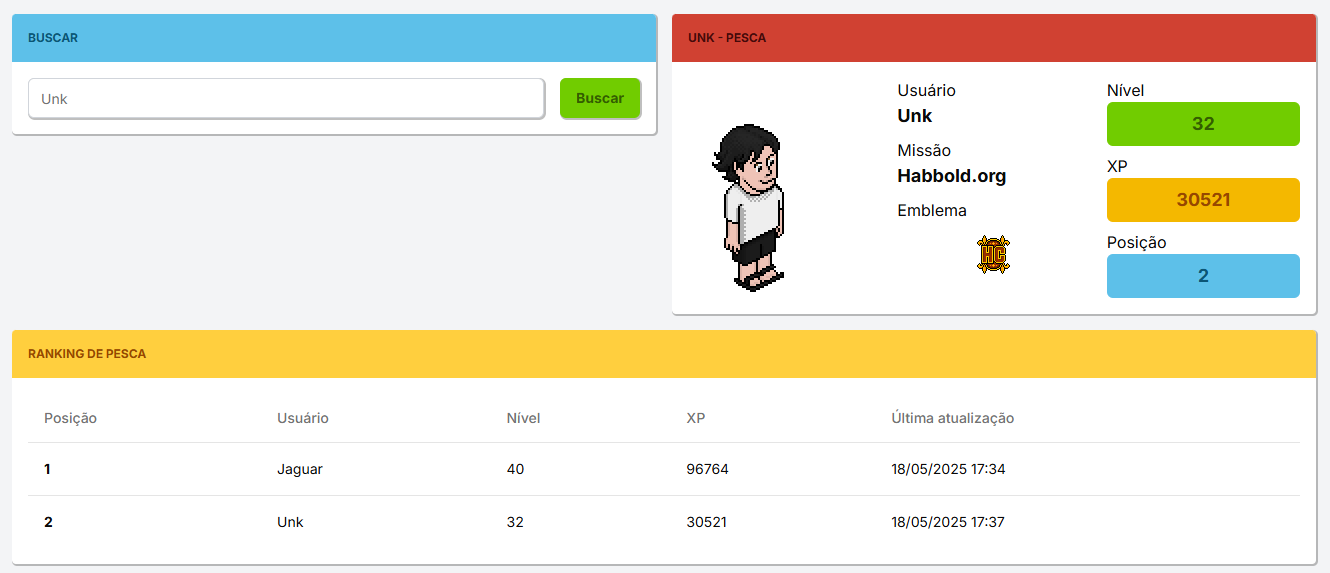The width and height of the screenshot is (1330, 573).
Task: Click the orange XP 30521 badge
Action: click(1202, 200)
